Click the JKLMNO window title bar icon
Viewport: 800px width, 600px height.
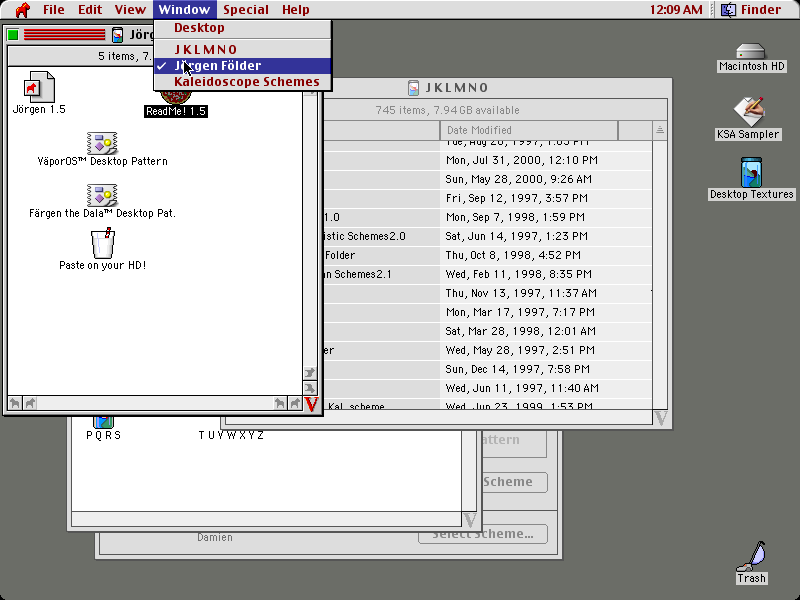414,88
